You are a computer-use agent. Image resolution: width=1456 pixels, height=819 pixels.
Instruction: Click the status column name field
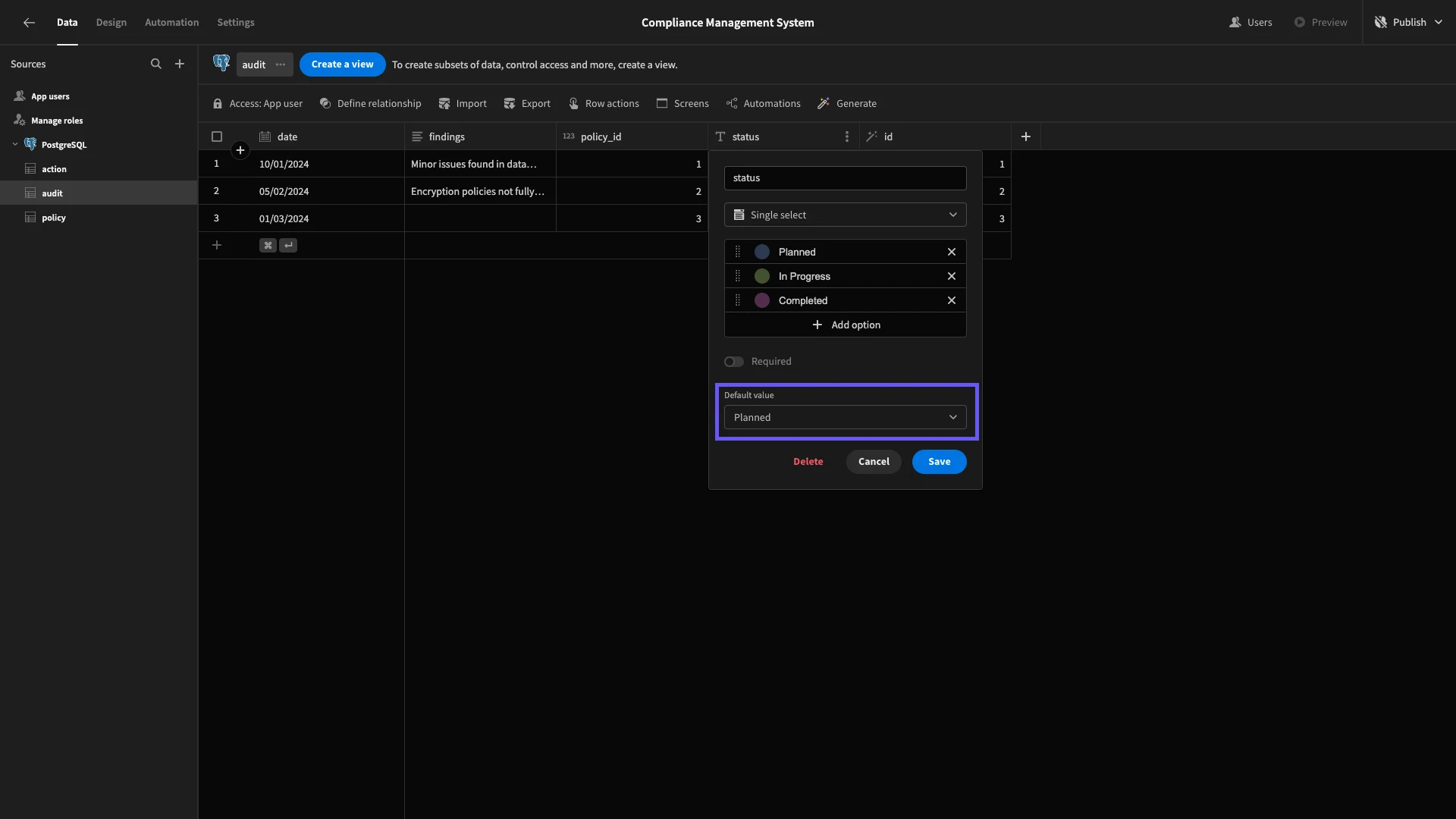pyautogui.click(x=845, y=178)
